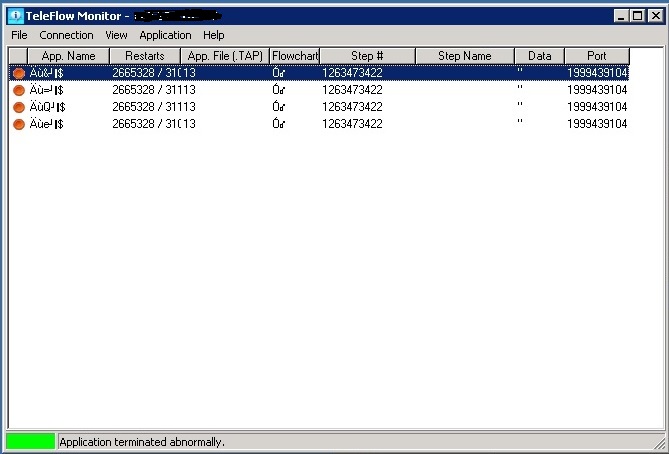Open the Help menu

click(213, 35)
